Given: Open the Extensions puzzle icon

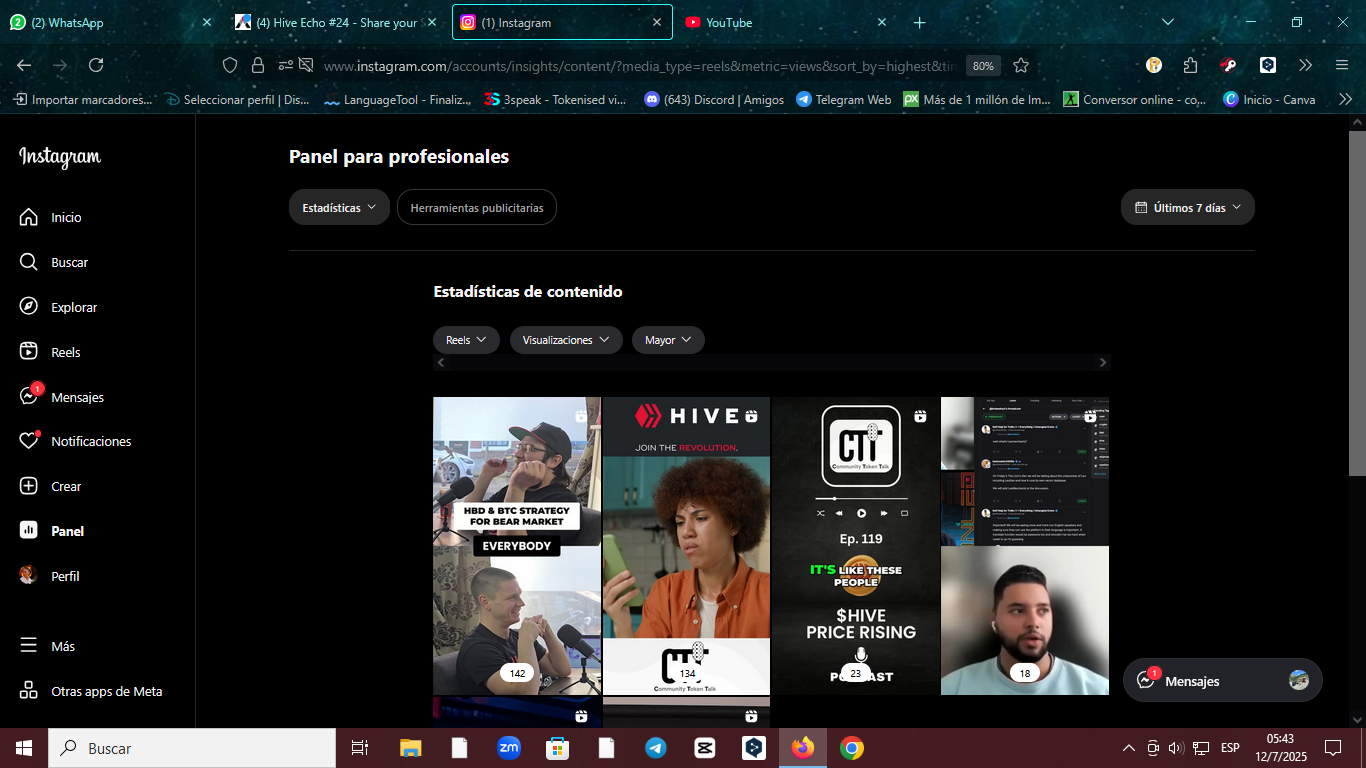Looking at the screenshot, I should coord(1190,65).
